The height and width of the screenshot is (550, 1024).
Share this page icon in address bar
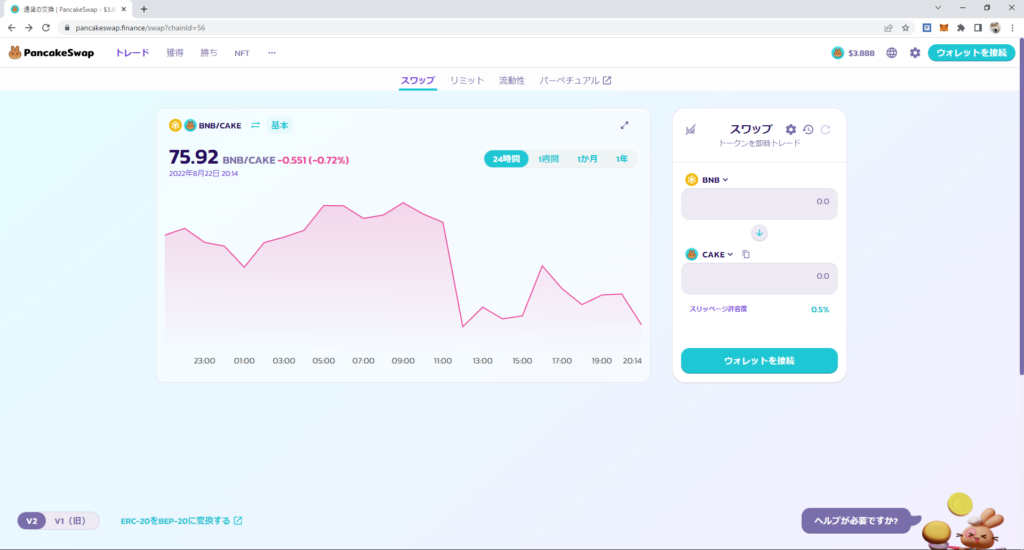(888, 27)
